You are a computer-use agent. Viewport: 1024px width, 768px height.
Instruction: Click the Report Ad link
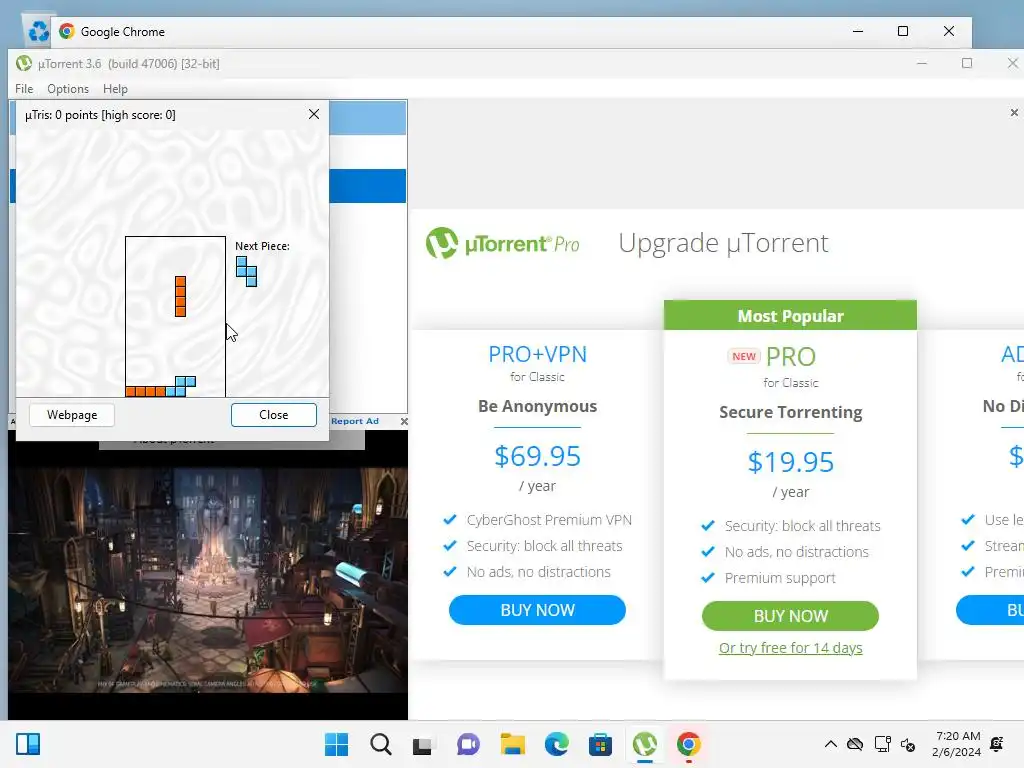[355, 421]
